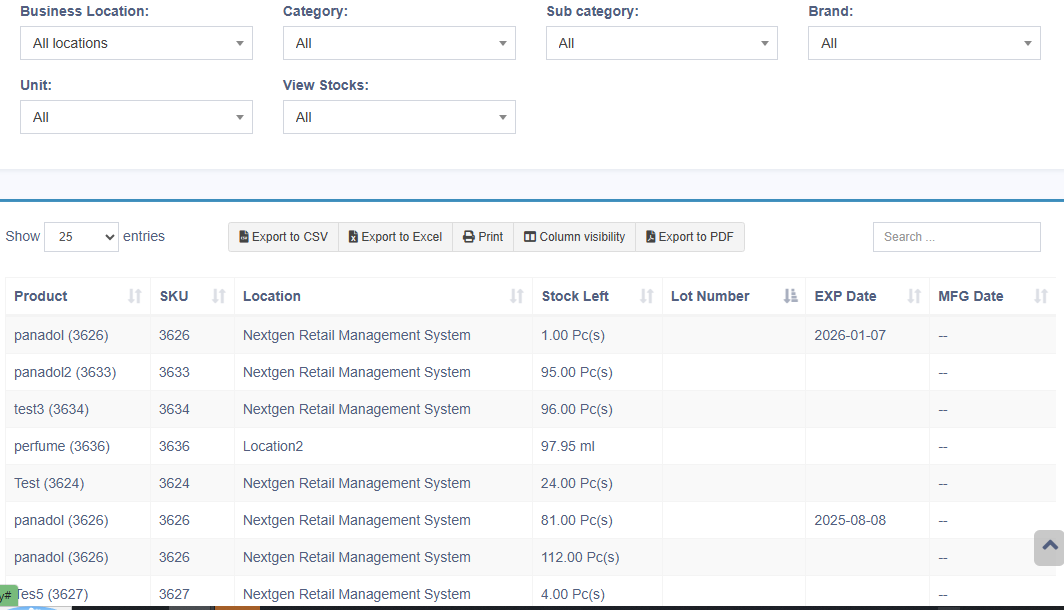Viewport: 1064px width, 610px height.
Task: Open the View Stocks dropdown
Action: [399, 117]
